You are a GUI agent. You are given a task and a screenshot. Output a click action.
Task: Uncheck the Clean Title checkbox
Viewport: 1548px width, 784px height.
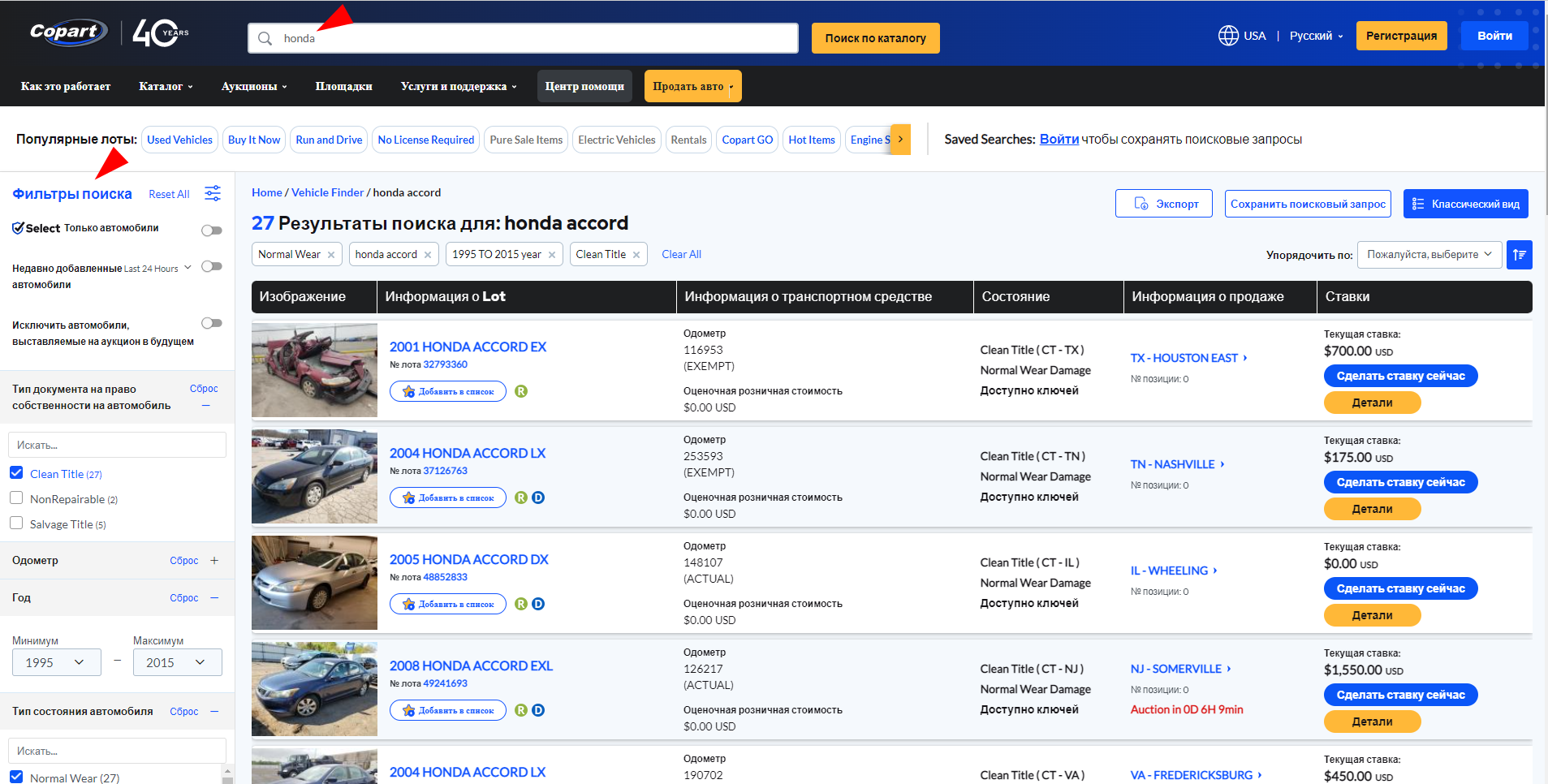(16, 473)
